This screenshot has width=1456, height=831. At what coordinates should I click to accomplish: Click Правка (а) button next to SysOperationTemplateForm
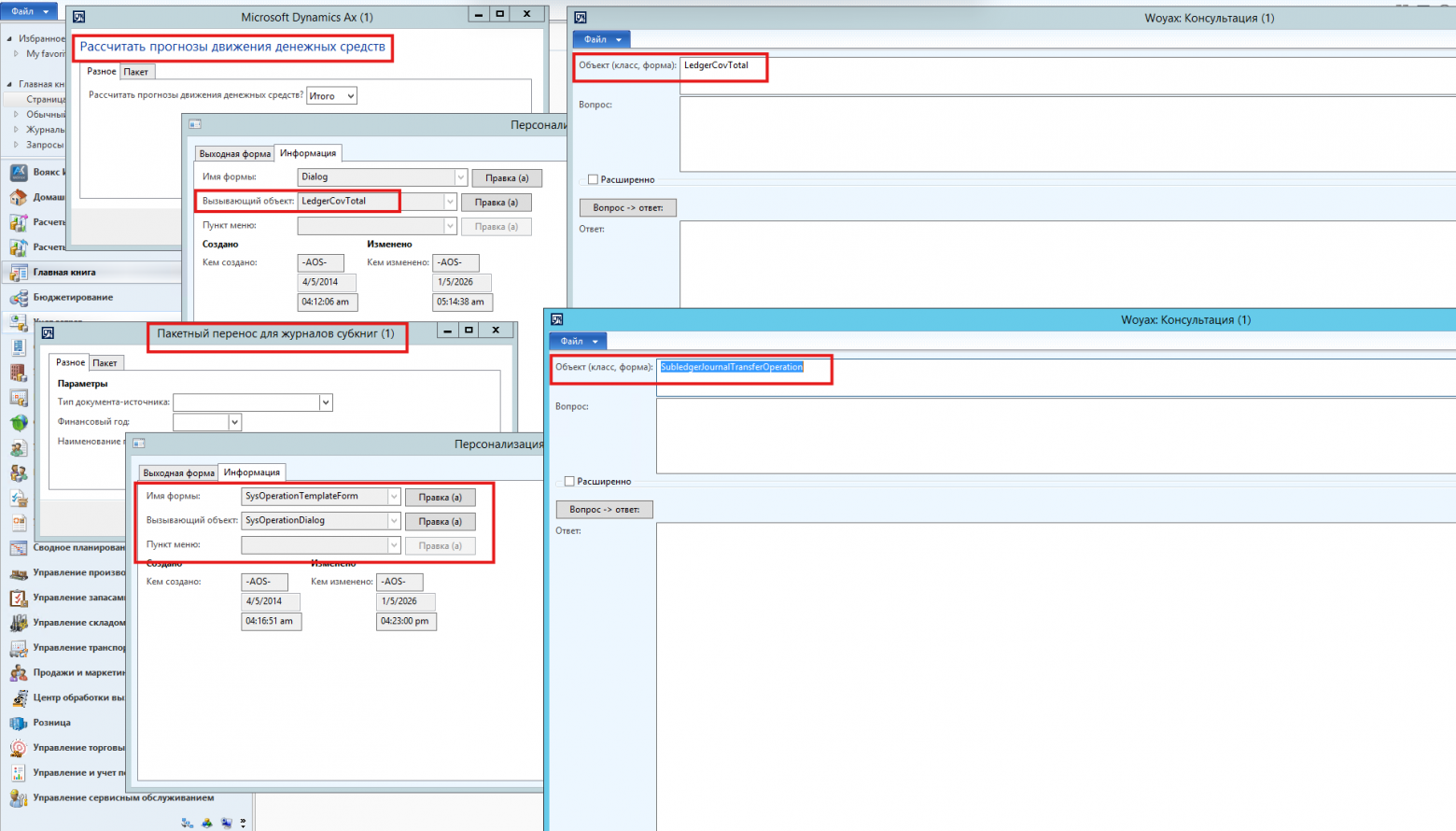[441, 498]
